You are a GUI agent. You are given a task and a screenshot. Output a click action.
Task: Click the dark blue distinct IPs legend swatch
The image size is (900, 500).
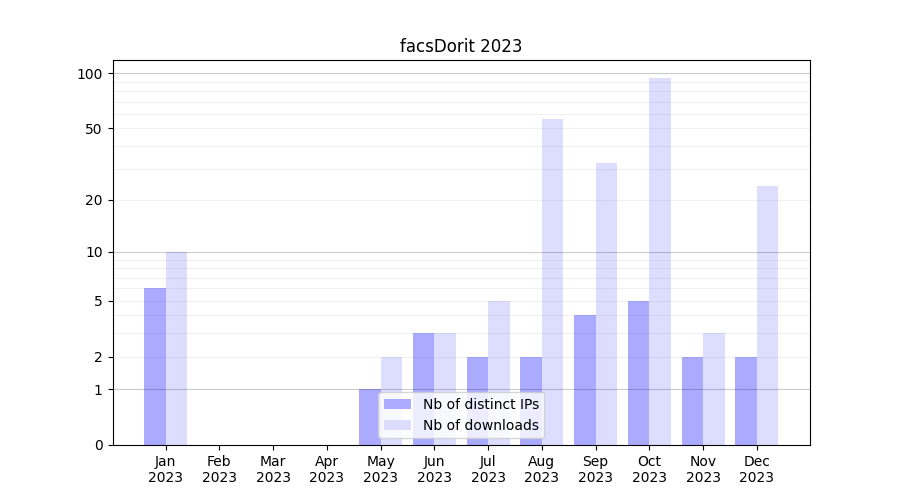(x=397, y=404)
